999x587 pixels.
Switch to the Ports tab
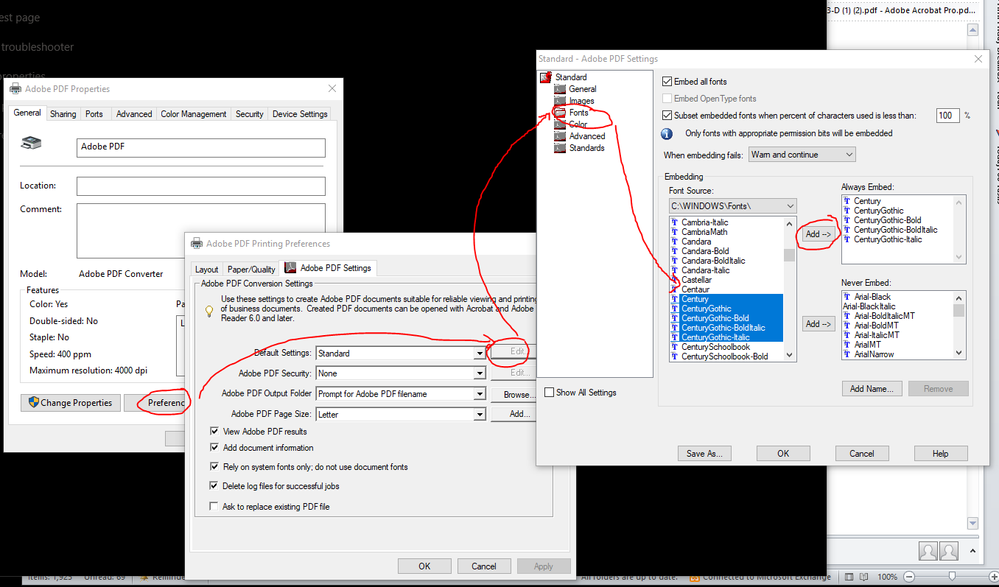click(94, 114)
